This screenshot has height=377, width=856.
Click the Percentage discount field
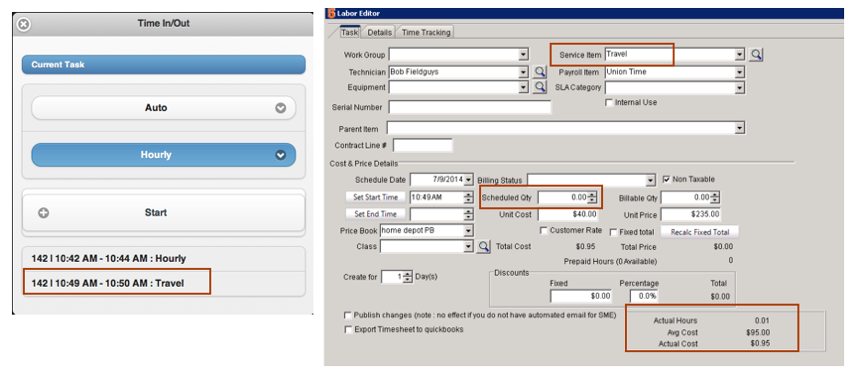tap(644, 296)
